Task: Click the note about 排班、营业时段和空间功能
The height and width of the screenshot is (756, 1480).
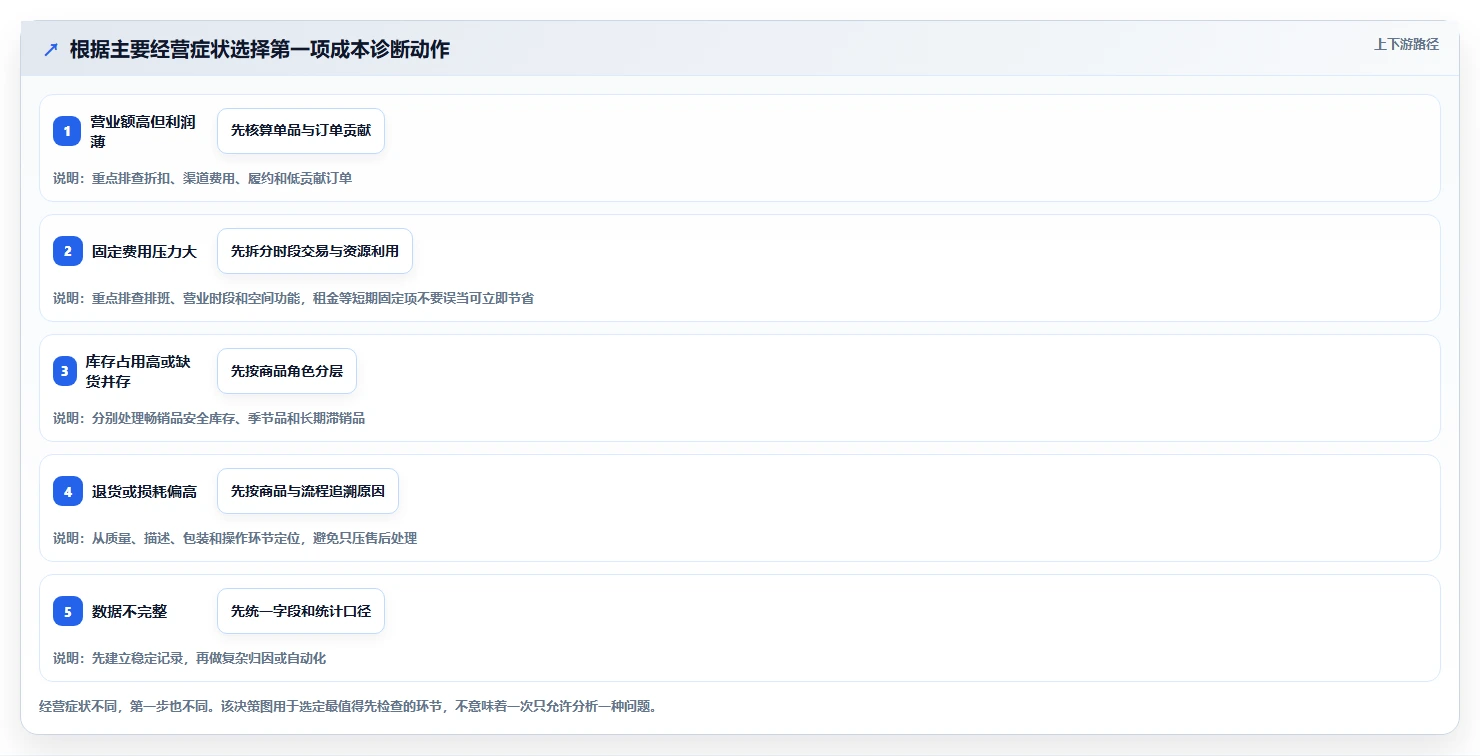Action: 293,298
